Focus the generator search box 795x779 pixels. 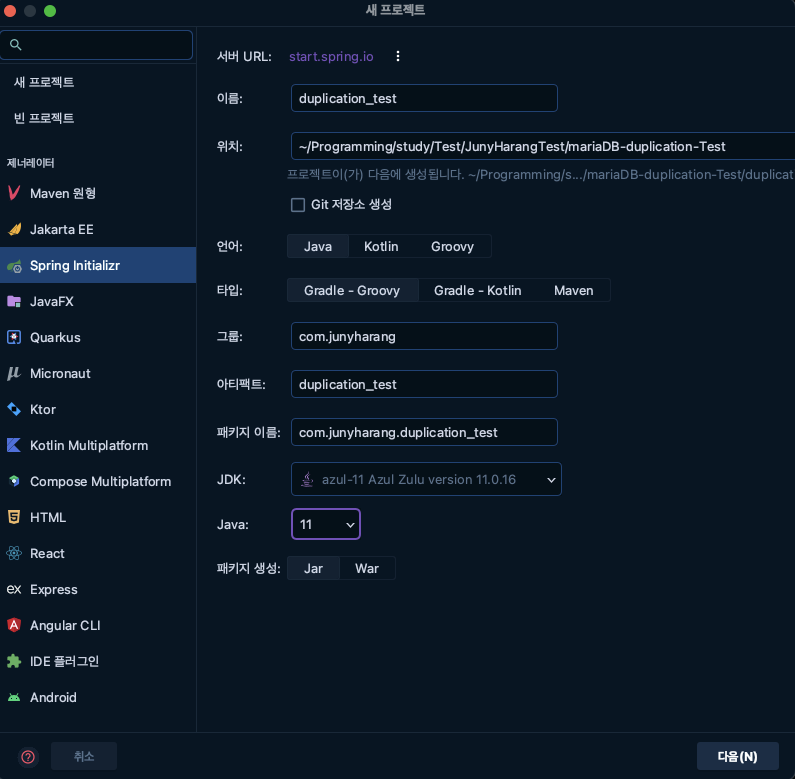(96, 45)
